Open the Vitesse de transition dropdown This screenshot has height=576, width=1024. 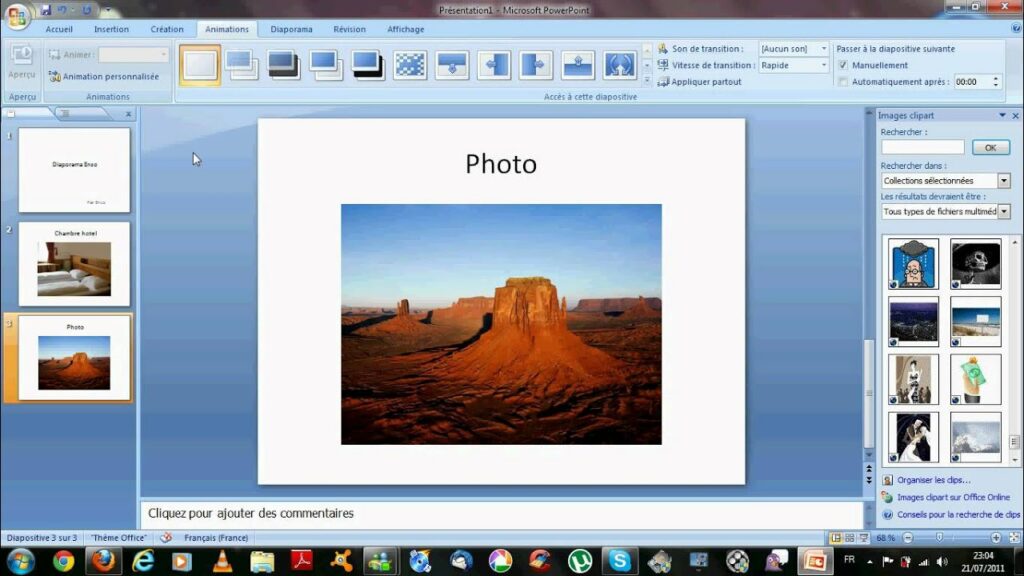point(824,64)
